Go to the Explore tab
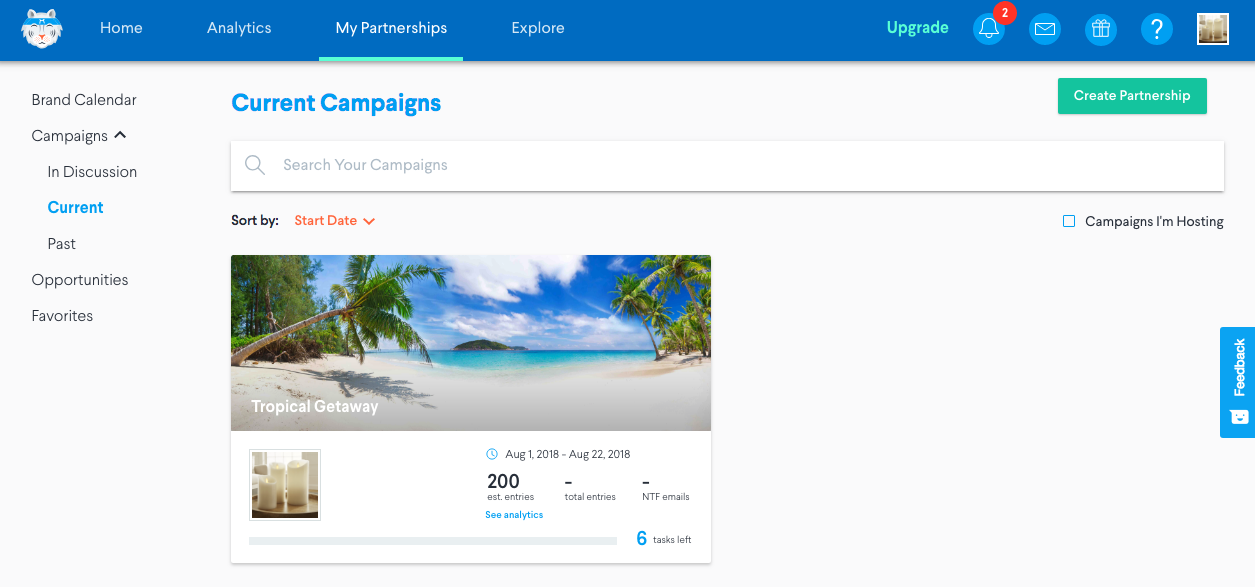The image size is (1255, 587). (538, 28)
